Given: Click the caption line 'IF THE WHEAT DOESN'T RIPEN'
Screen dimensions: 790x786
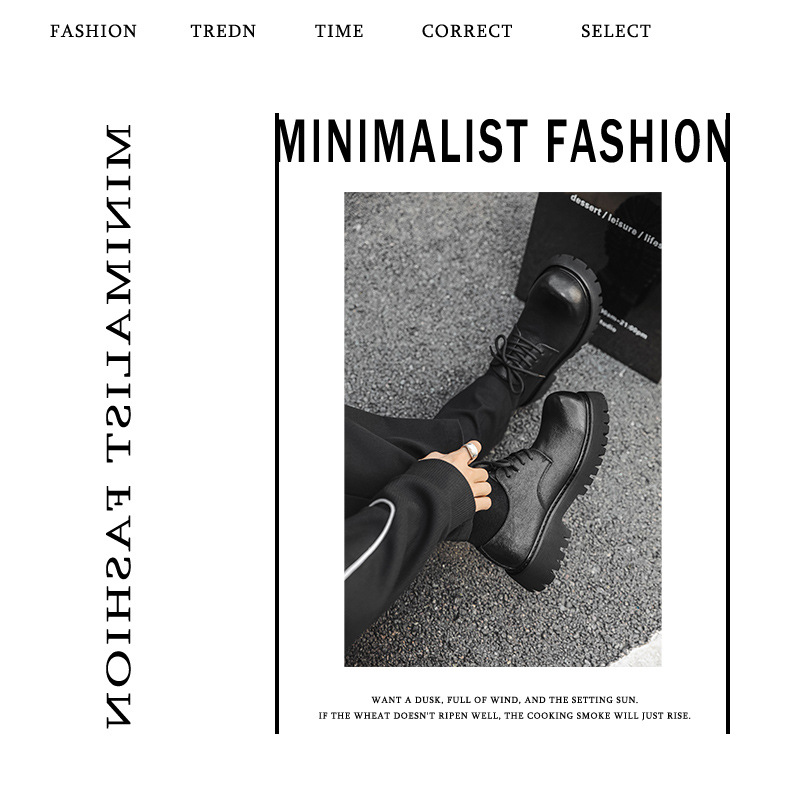Looking at the screenshot, I should (505, 715).
